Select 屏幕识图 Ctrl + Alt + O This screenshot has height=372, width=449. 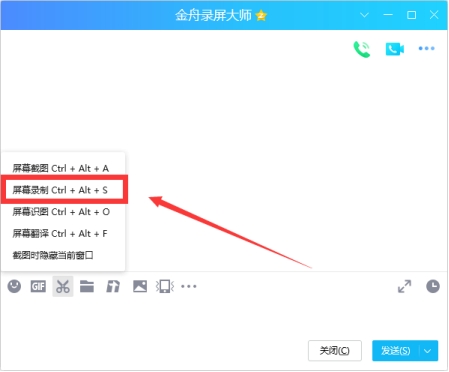click(x=61, y=212)
